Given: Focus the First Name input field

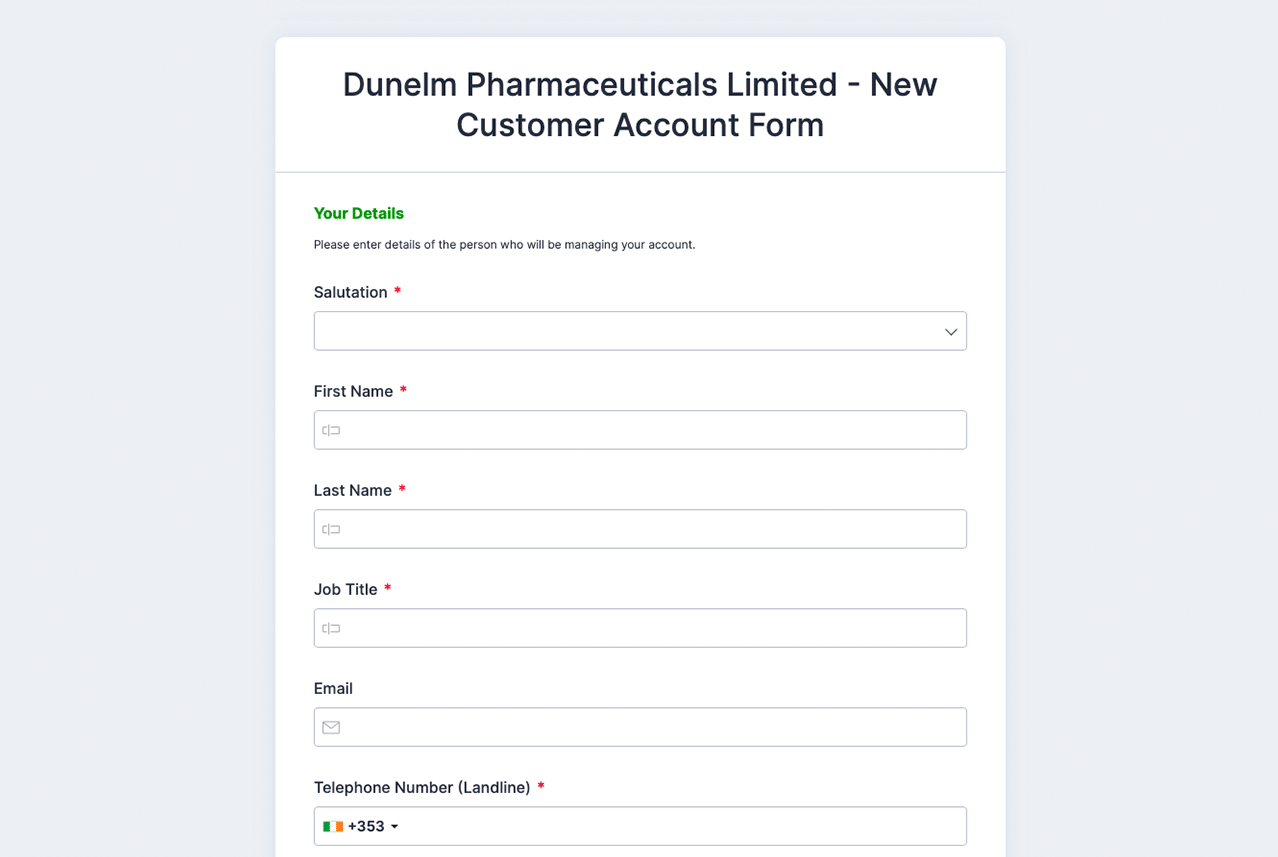Looking at the screenshot, I should 650,430.
